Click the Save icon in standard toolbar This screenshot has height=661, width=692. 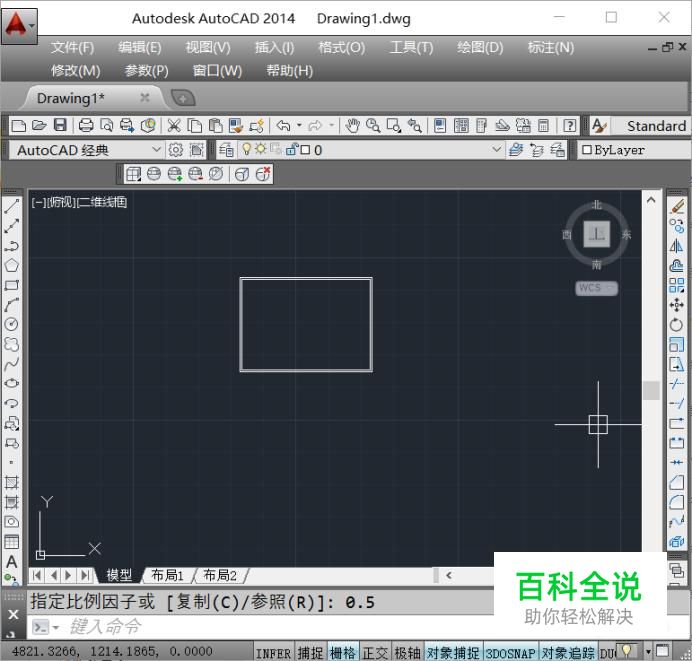(60, 126)
